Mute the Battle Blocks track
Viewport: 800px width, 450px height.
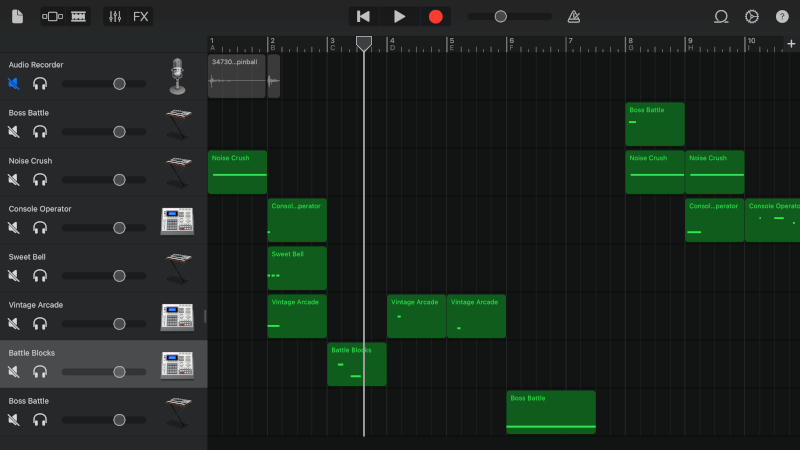click(x=14, y=371)
